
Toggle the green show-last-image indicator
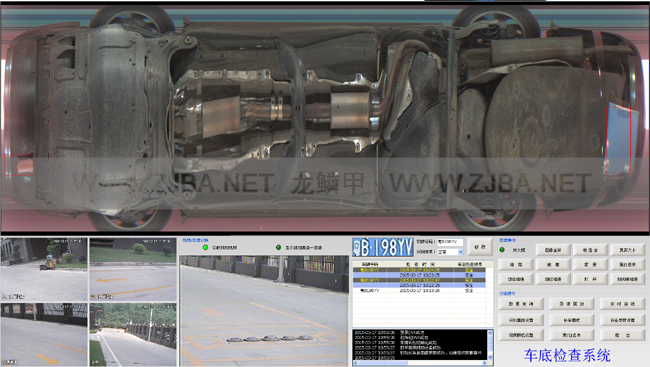pos(278,247)
